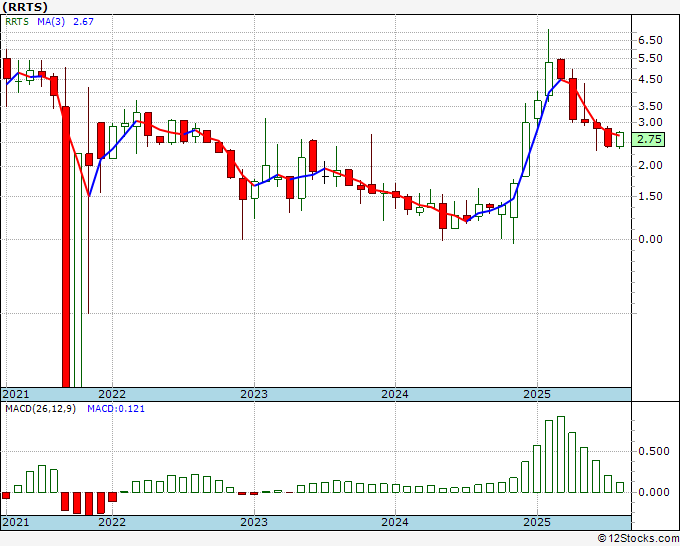The image size is (680, 546).
Task: Select the green RRTS legend label
Action: [x=17, y=22]
